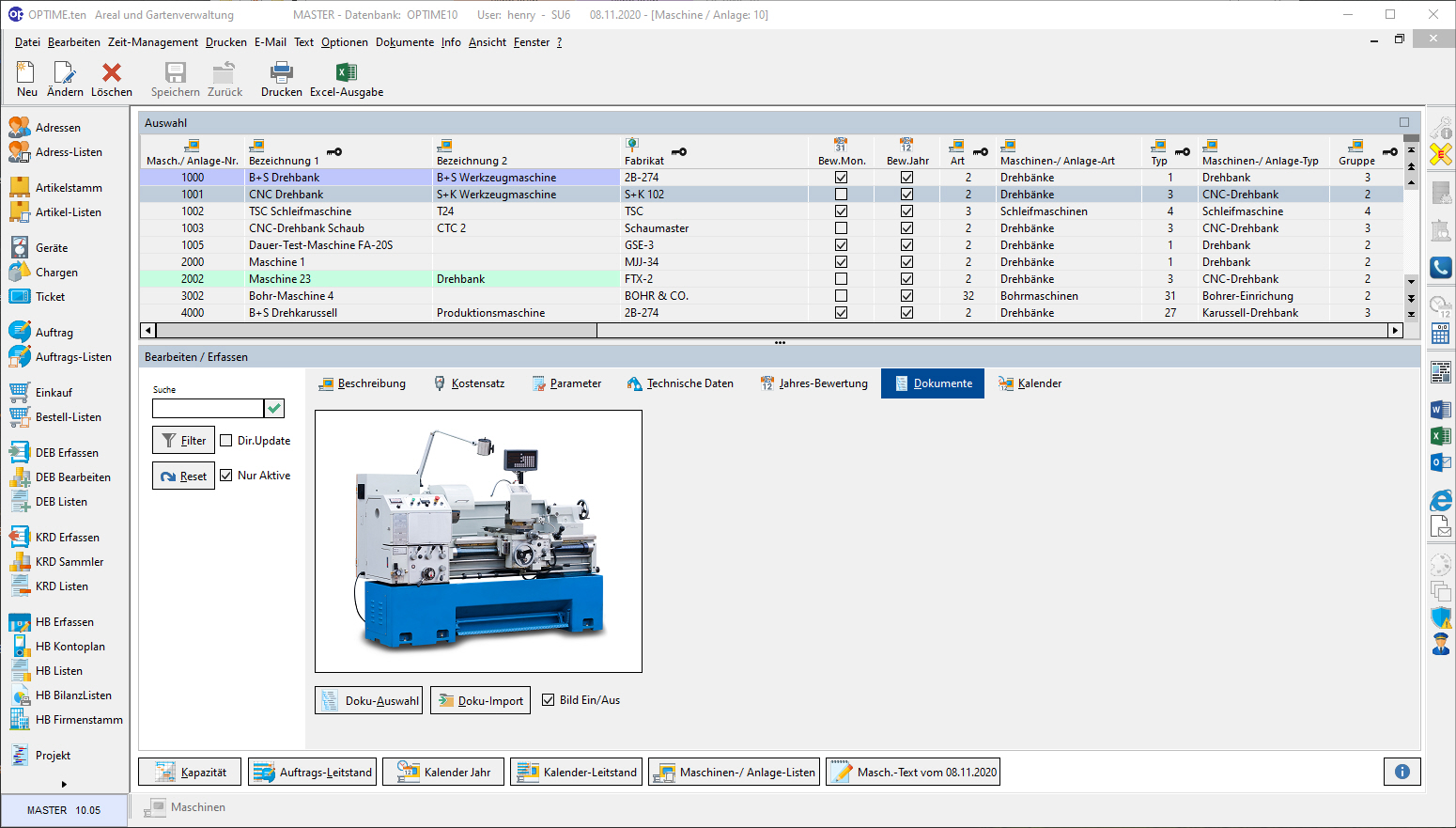
Task: Toggle Bew.Mon. checkbox for row 2002
Action: [841, 279]
